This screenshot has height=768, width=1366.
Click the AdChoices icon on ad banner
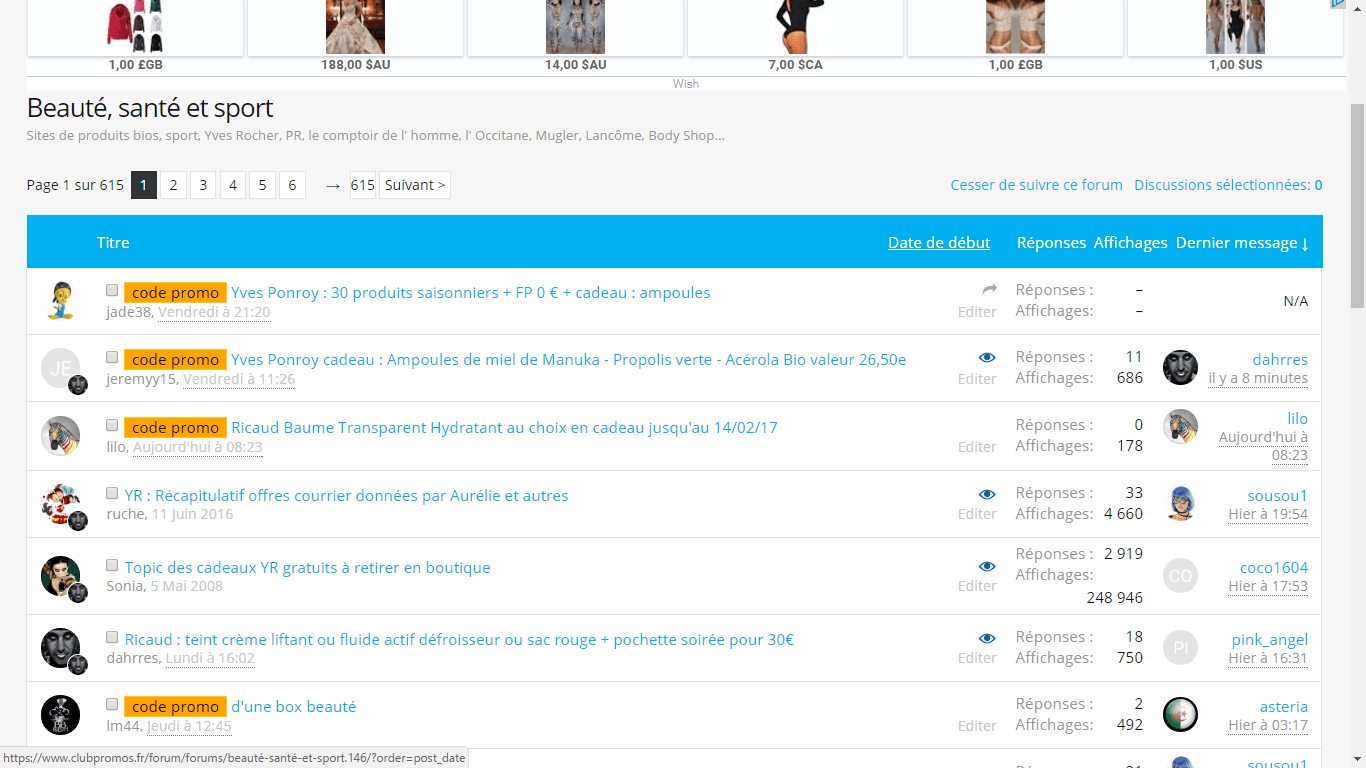[1336, 4]
